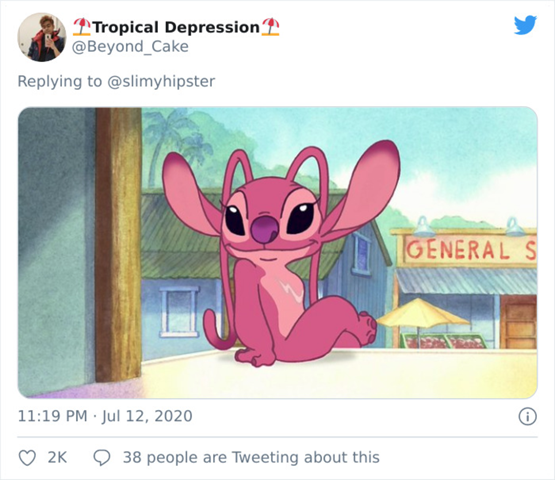Image resolution: width=555 pixels, height=480 pixels.
Task: Open "38 people are Tweeting about this"
Action: [x=251, y=457]
